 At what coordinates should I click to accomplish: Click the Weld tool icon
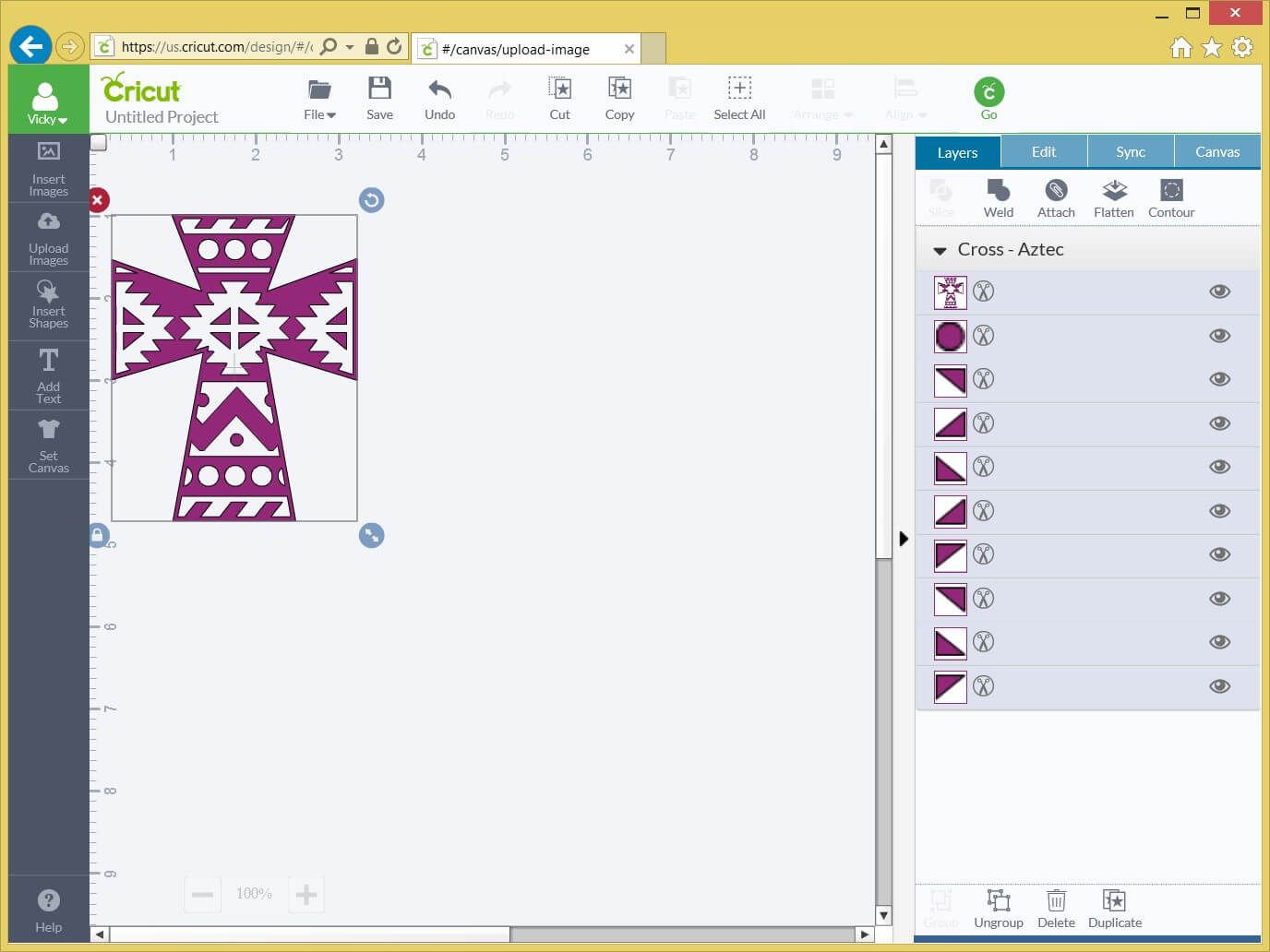998,191
